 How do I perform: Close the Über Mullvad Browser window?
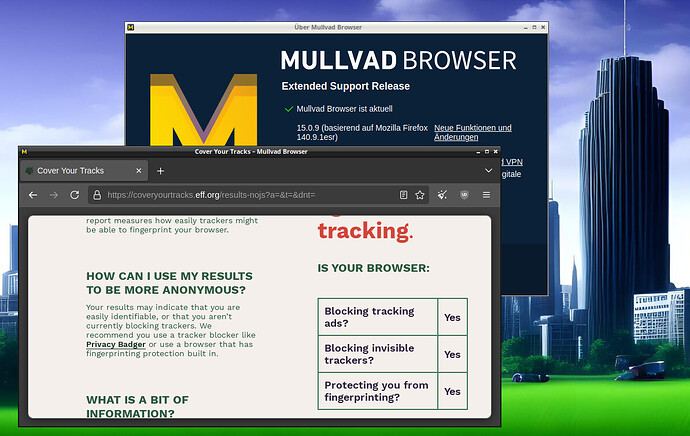pyautogui.click(x=543, y=27)
